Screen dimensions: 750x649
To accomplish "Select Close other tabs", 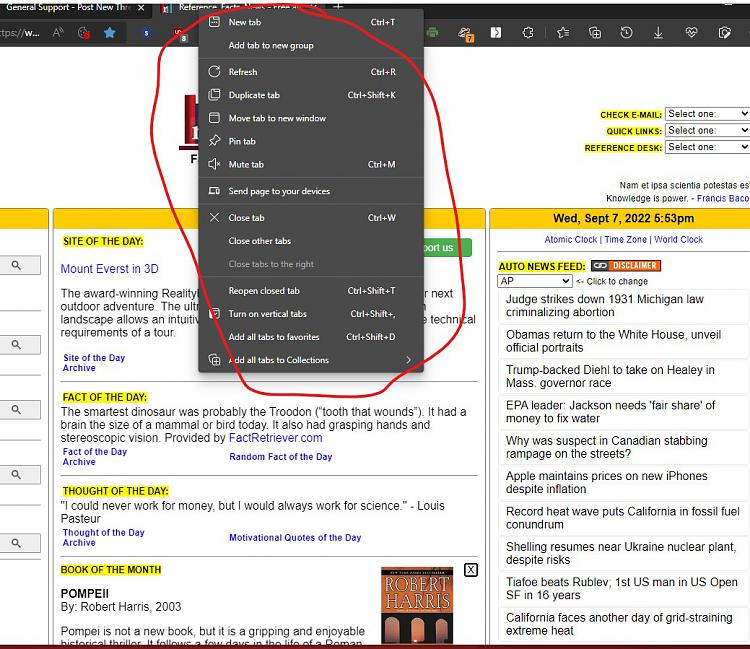I will [x=311, y=241].
